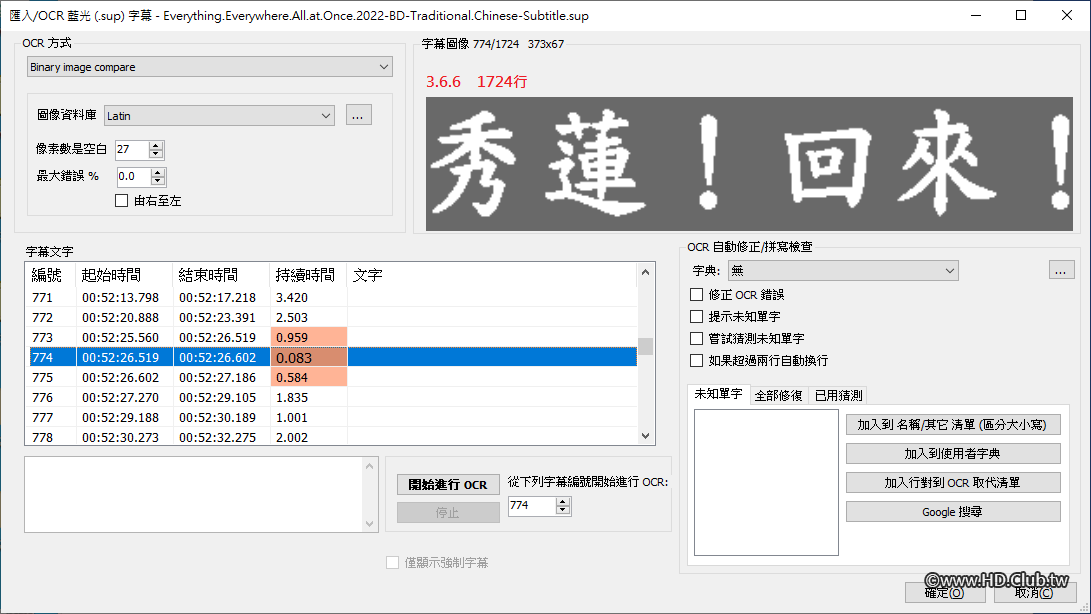Screen dimensions: 1091x614
Task: Enable the '修正 OCR 錯誤' checkbox
Action: 696,294
